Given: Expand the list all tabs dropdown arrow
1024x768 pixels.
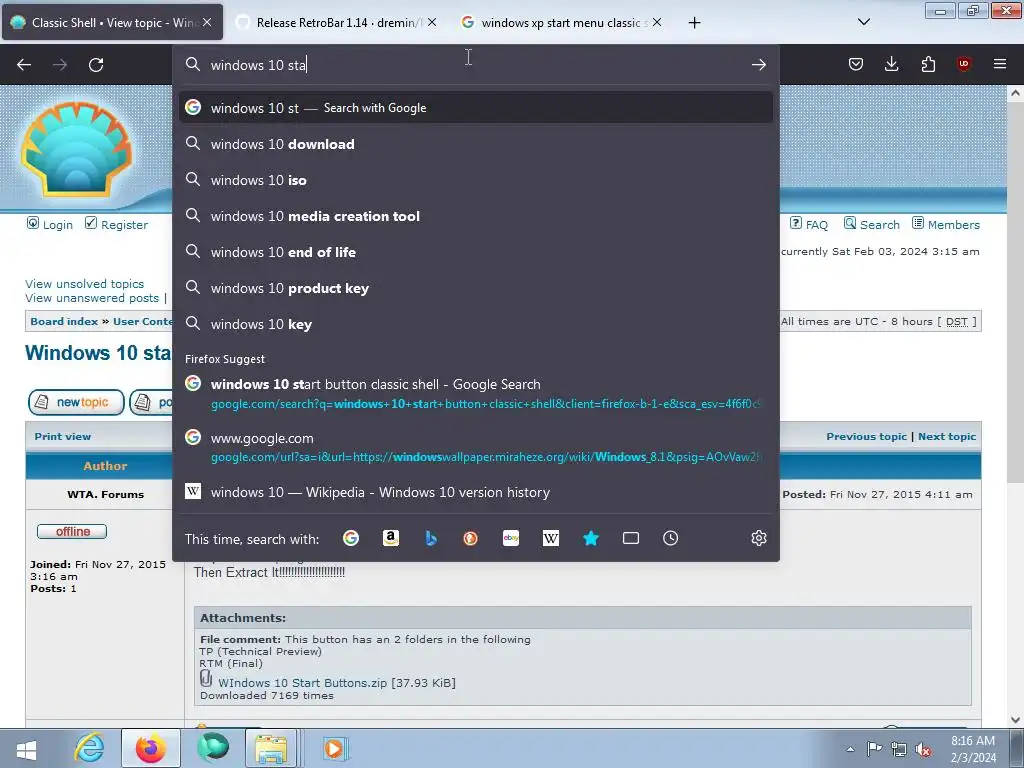Looking at the screenshot, I should 863,22.
